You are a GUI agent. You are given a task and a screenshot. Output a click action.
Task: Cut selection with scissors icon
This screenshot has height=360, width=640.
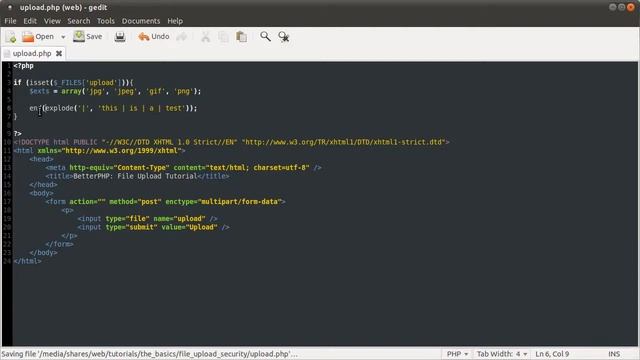coord(206,37)
